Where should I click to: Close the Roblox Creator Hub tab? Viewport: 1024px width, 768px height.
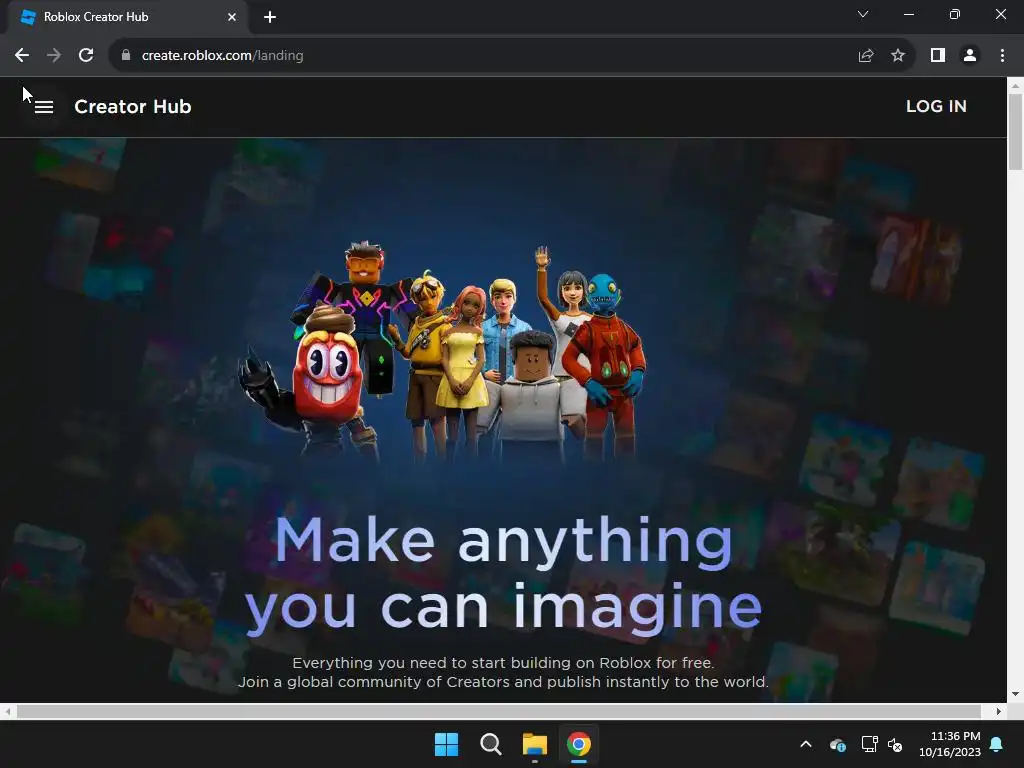pos(232,17)
